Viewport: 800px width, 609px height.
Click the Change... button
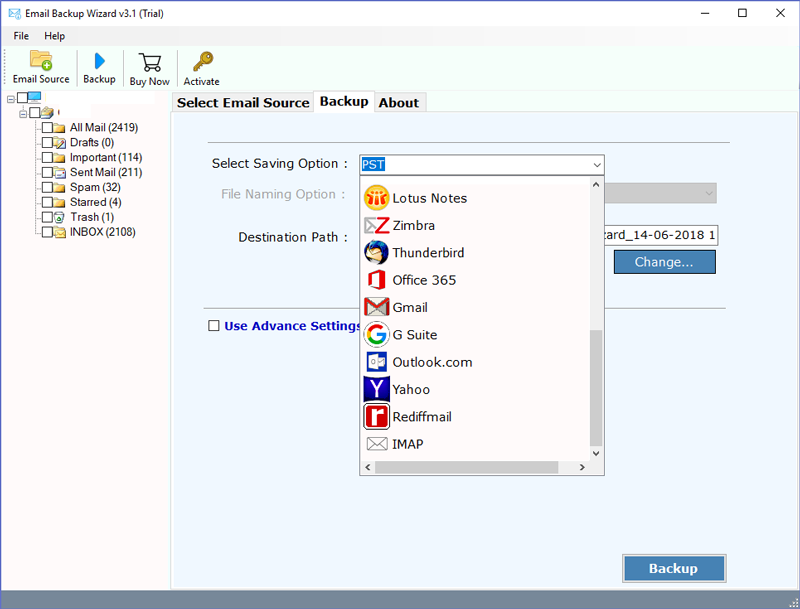coord(664,262)
